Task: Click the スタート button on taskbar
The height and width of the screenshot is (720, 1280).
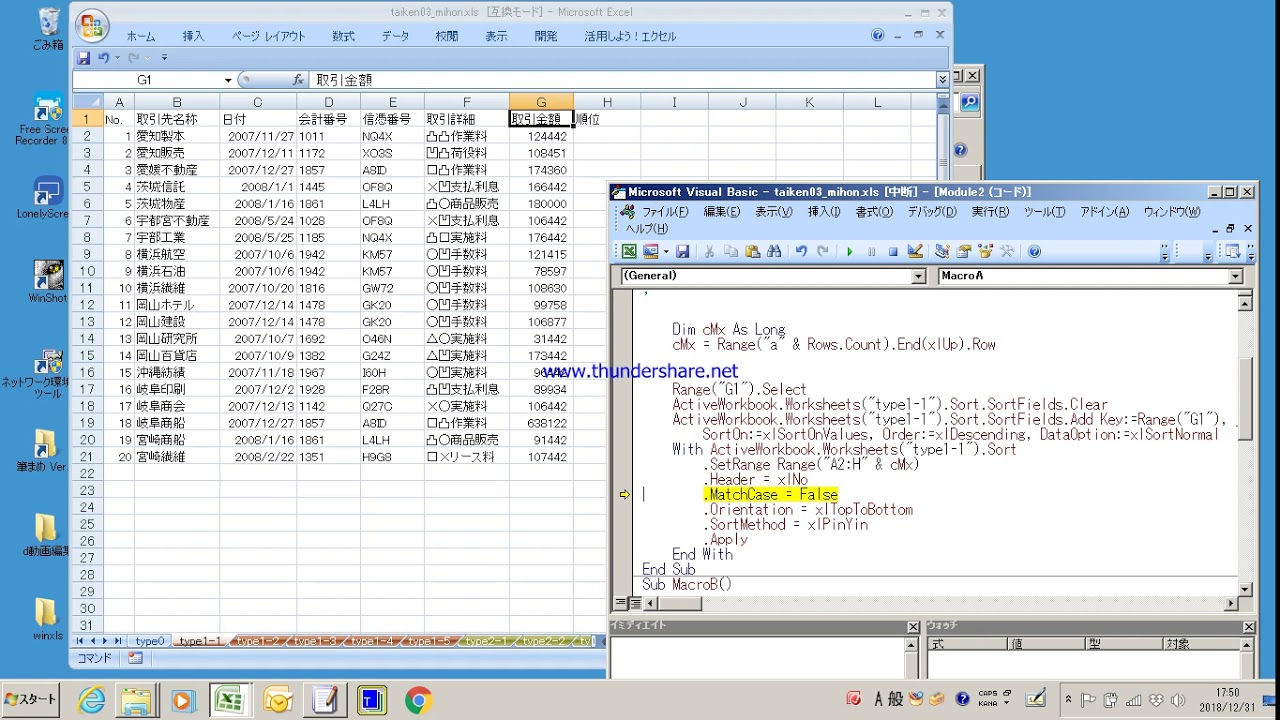Action: point(31,699)
